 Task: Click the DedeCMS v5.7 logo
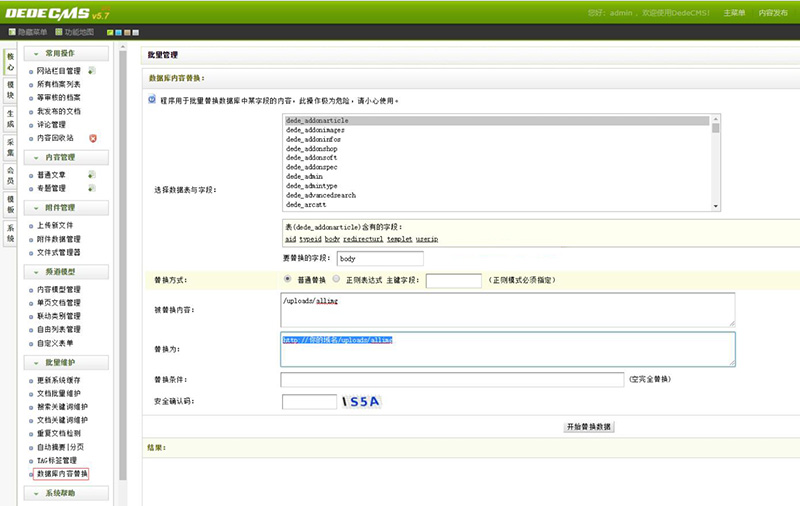(x=58, y=11)
